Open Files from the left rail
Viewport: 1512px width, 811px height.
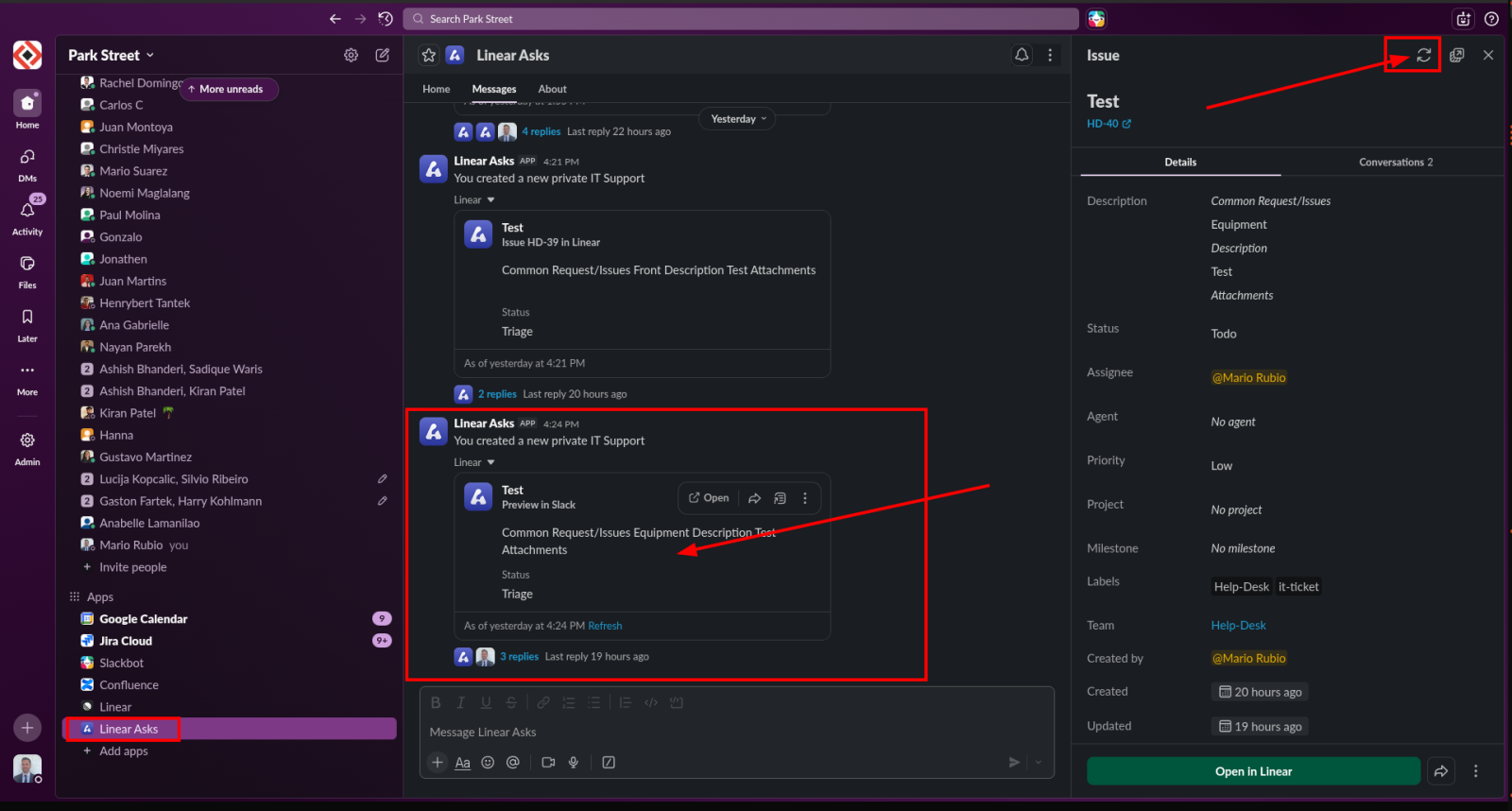click(x=27, y=271)
